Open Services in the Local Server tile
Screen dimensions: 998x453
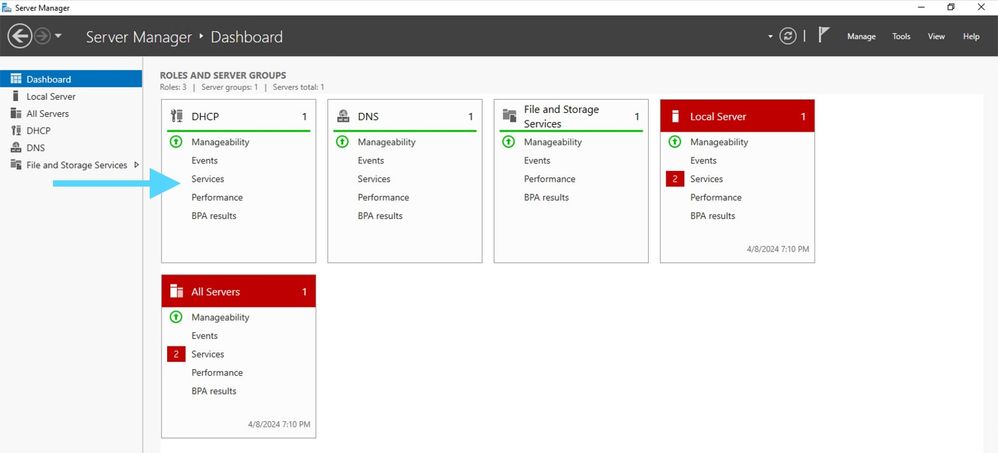[706, 179]
